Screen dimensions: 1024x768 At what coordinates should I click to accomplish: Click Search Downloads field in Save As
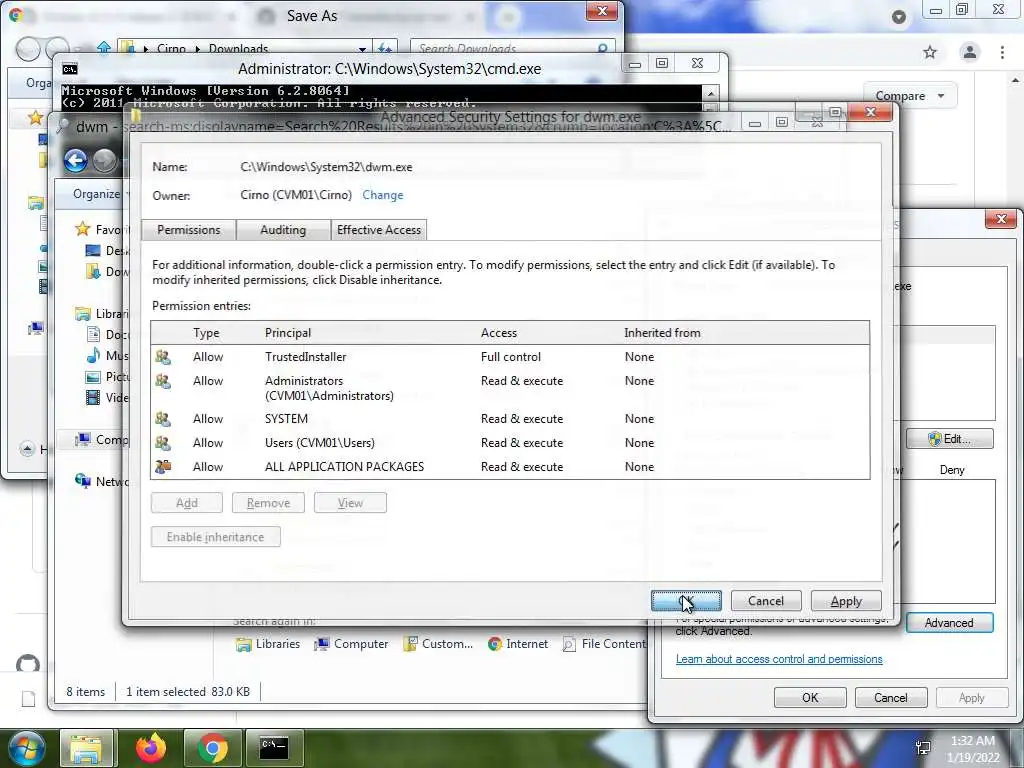click(x=506, y=48)
